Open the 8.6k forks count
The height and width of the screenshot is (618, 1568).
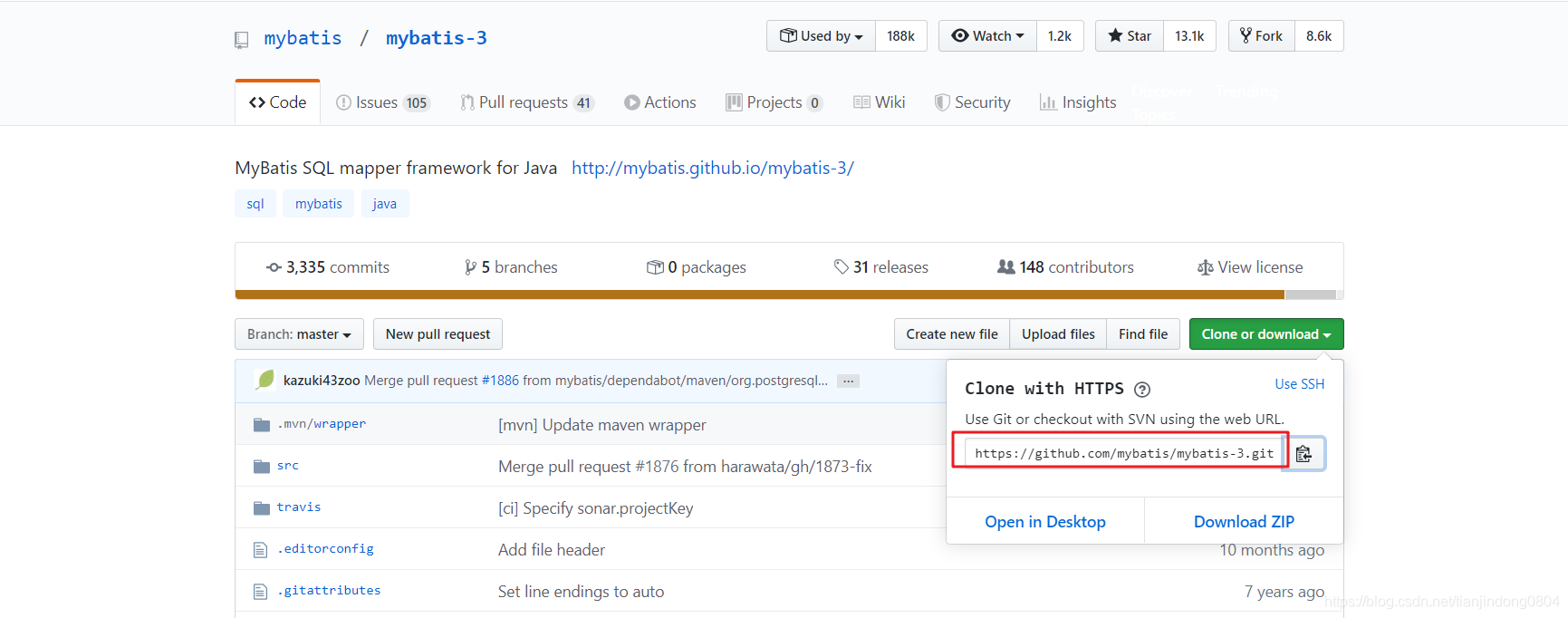(1319, 36)
